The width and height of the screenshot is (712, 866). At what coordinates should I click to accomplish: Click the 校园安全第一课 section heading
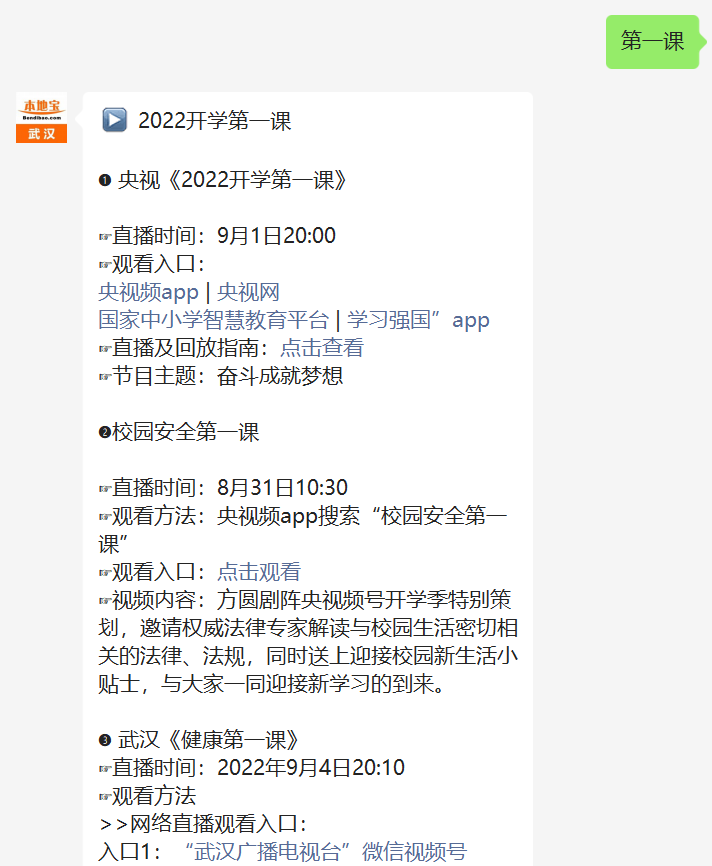[x=186, y=432]
